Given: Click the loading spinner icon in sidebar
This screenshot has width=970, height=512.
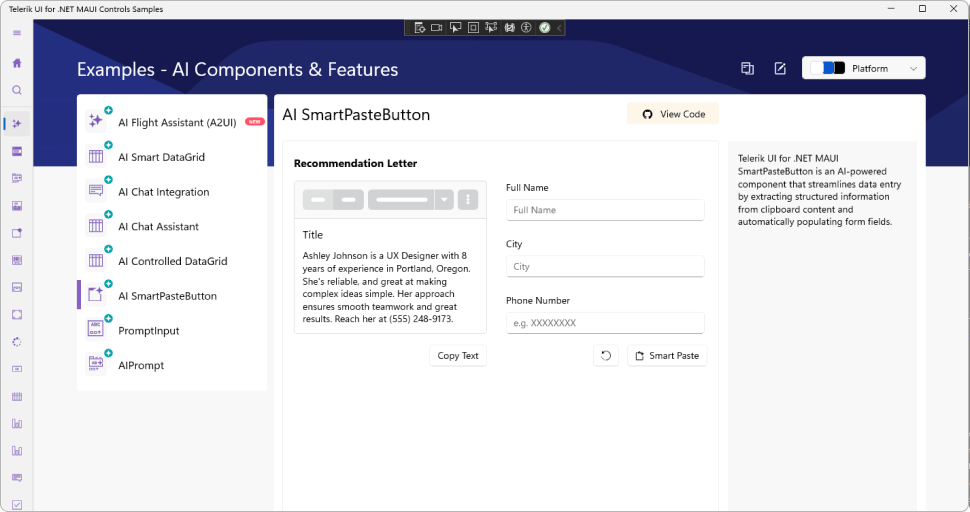Looking at the screenshot, I should click(x=17, y=342).
